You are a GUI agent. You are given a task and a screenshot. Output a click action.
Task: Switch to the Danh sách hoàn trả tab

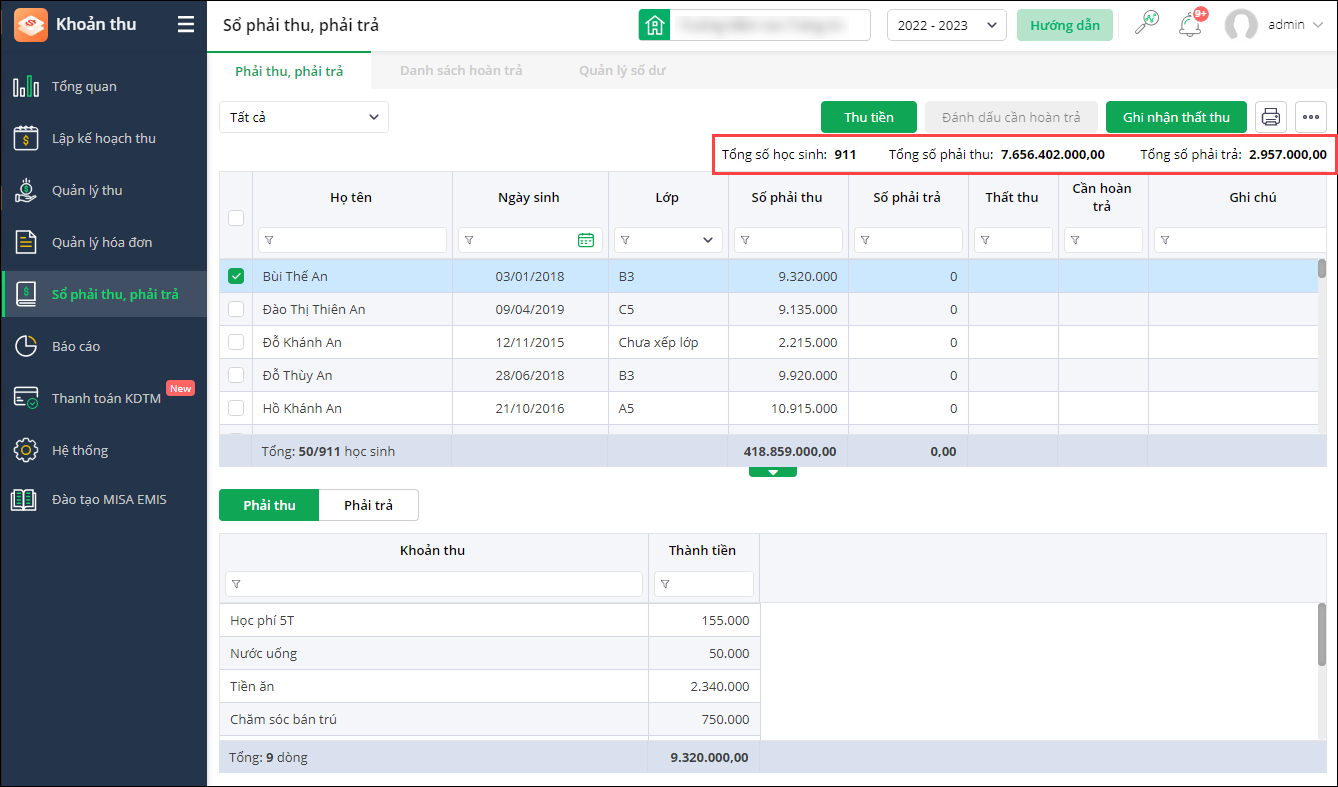461,71
